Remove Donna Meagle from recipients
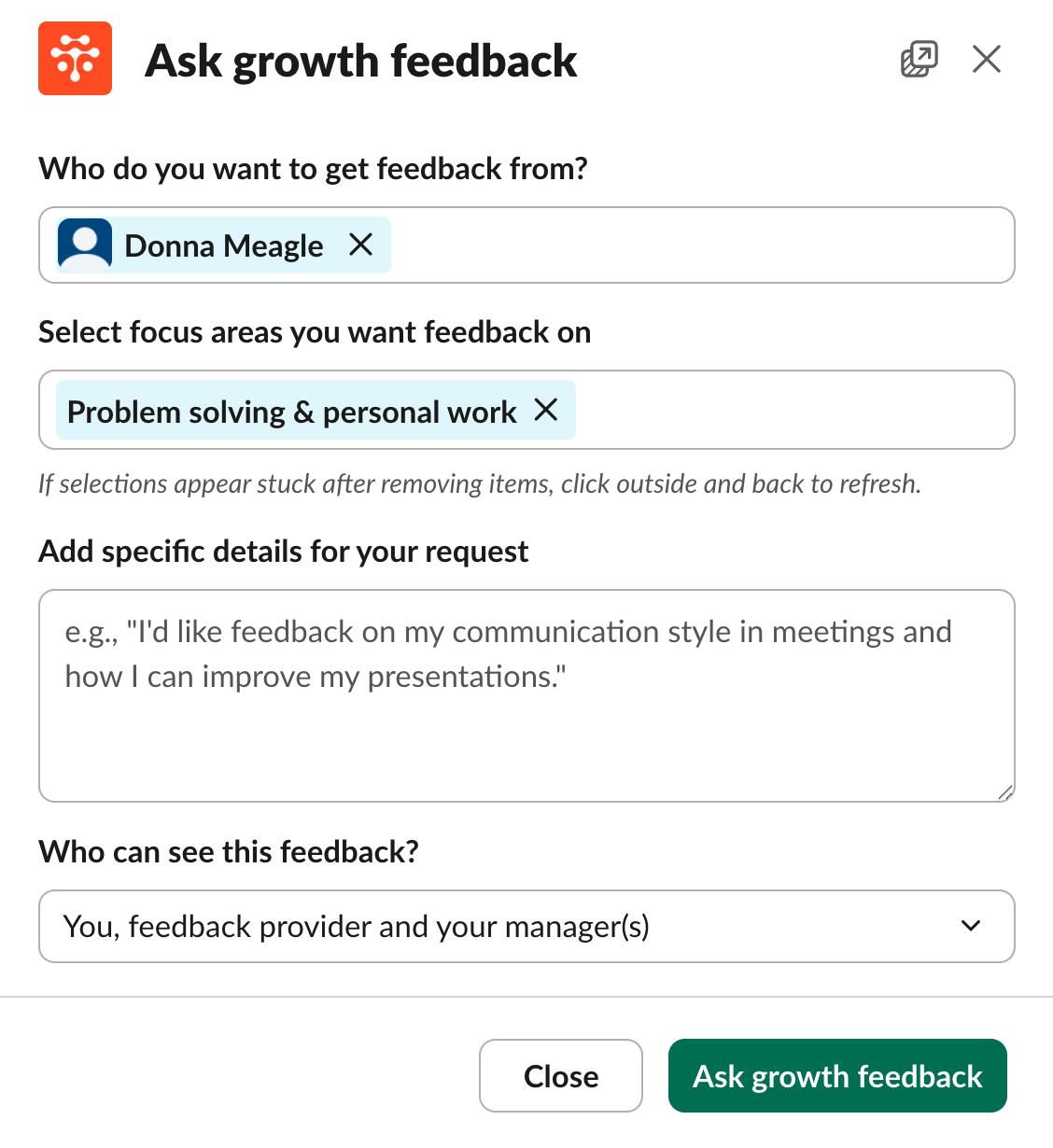1053x1148 pixels. [x=360, y=245]
